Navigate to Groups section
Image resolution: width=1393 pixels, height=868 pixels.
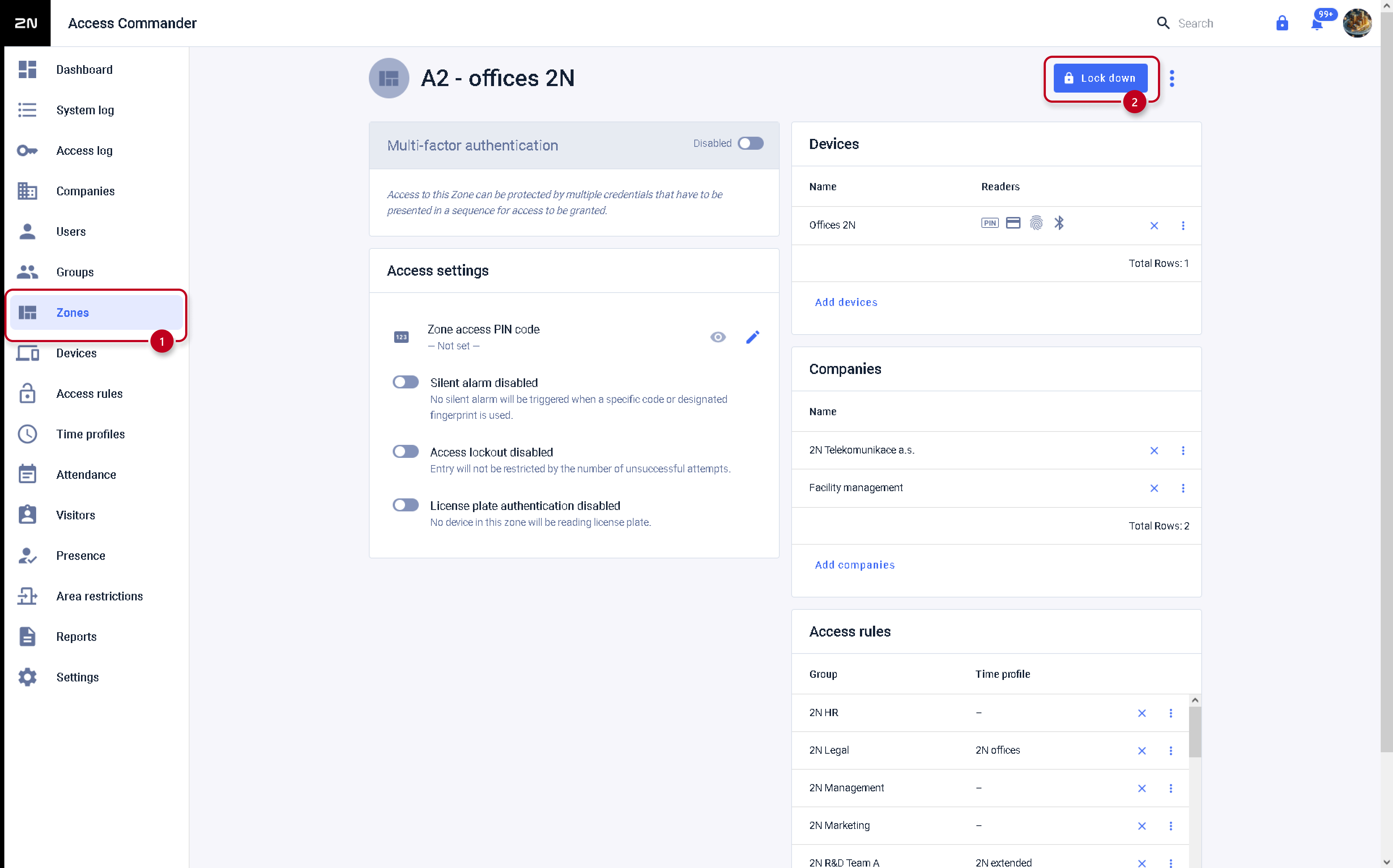97,272
